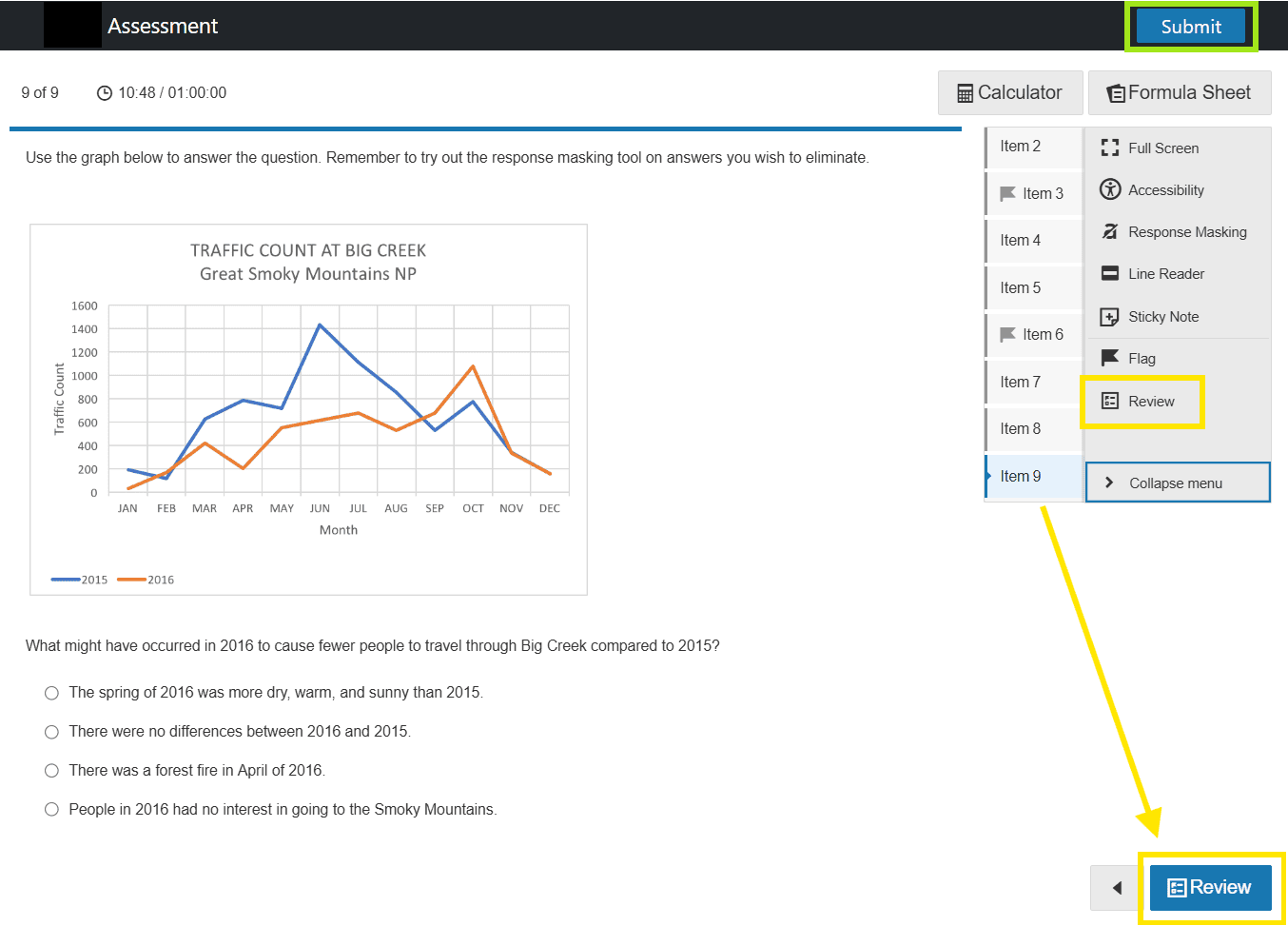Collapse the side menu

tap(1177, 483)
